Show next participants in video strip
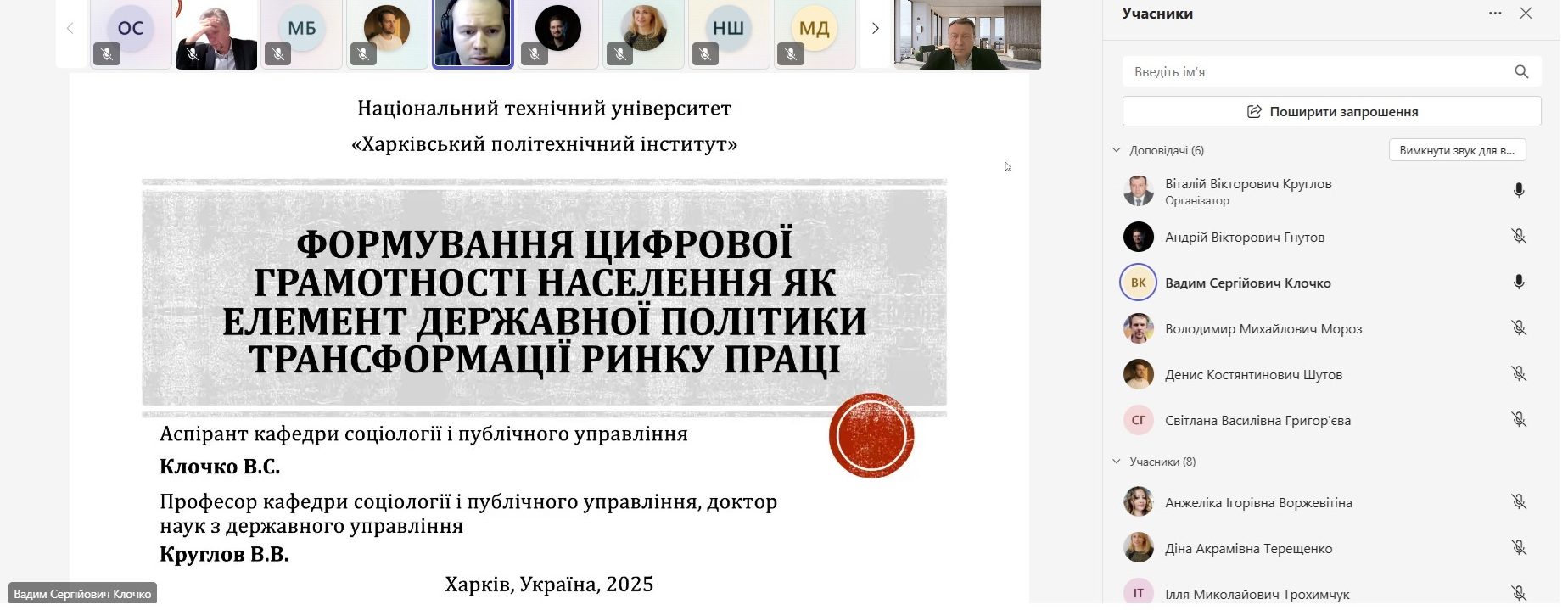 click(875, 28)
